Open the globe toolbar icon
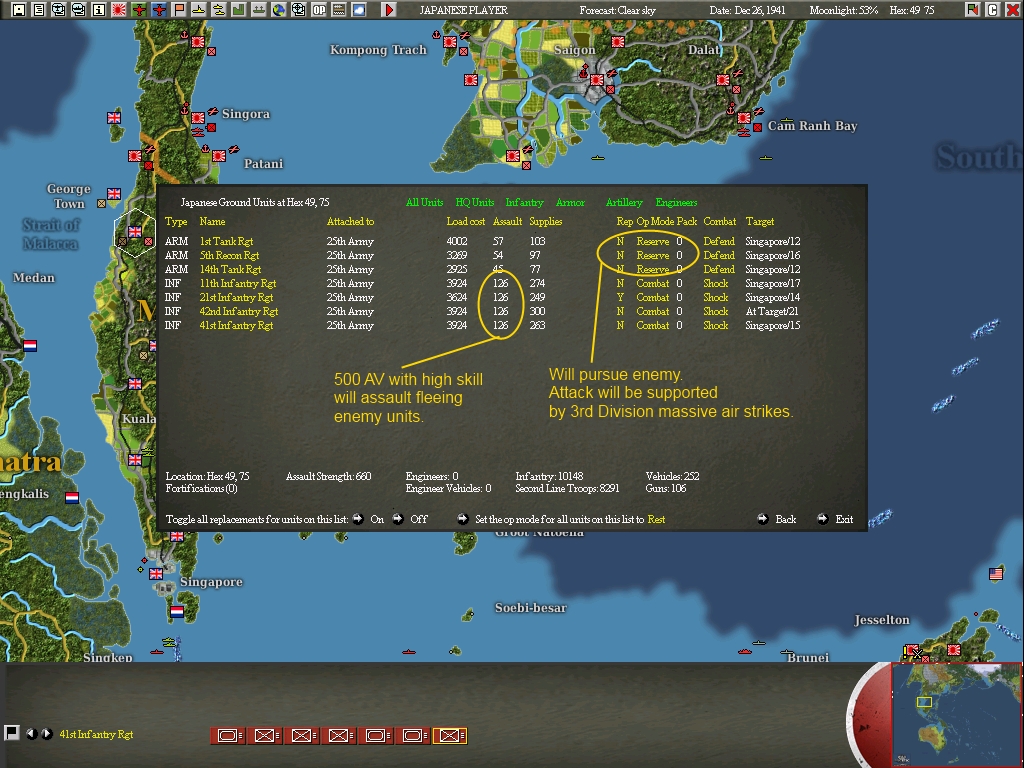The image size is (1024, 768). pos(279,10)
